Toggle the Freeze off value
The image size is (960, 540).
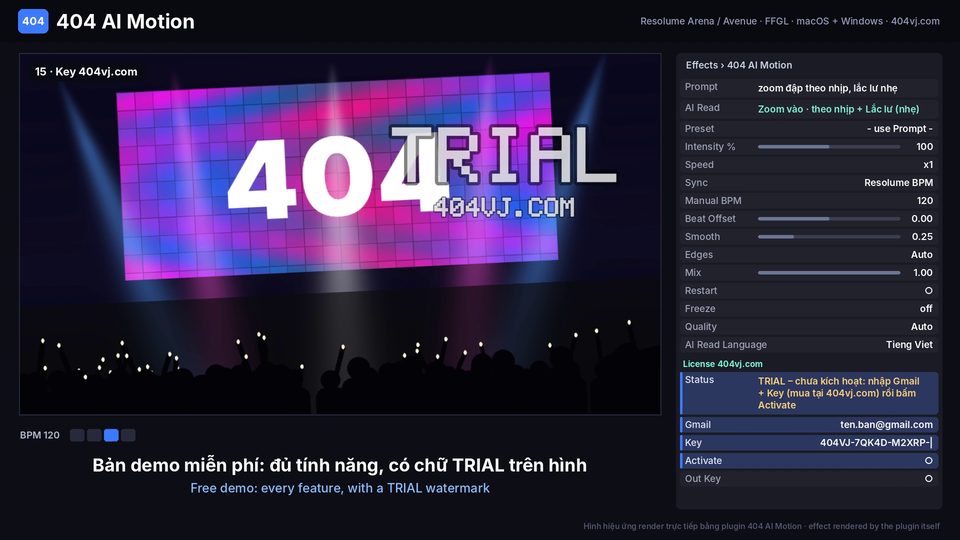click(926, 309)
